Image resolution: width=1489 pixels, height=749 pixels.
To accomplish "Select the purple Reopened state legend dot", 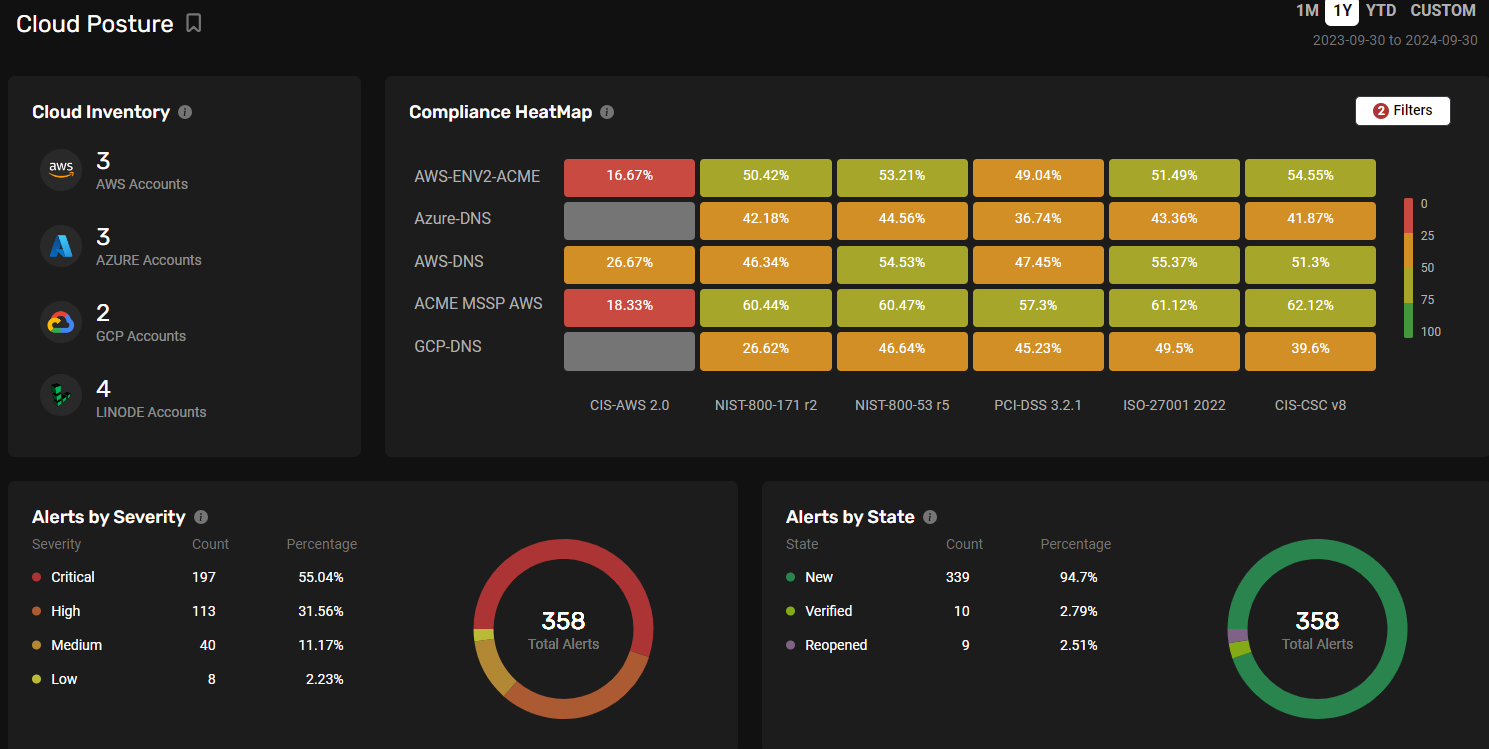I will click(791, 645).
